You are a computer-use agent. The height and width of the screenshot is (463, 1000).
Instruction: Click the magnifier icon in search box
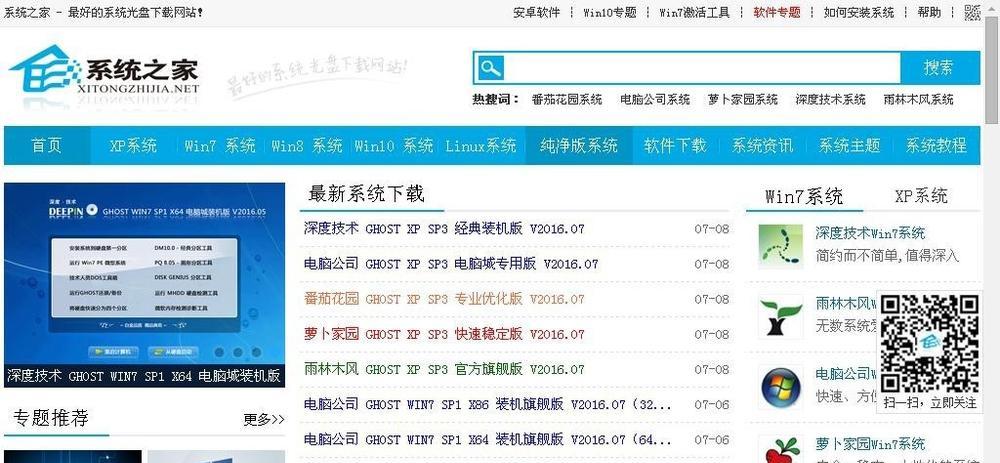[x=490, y=68]
